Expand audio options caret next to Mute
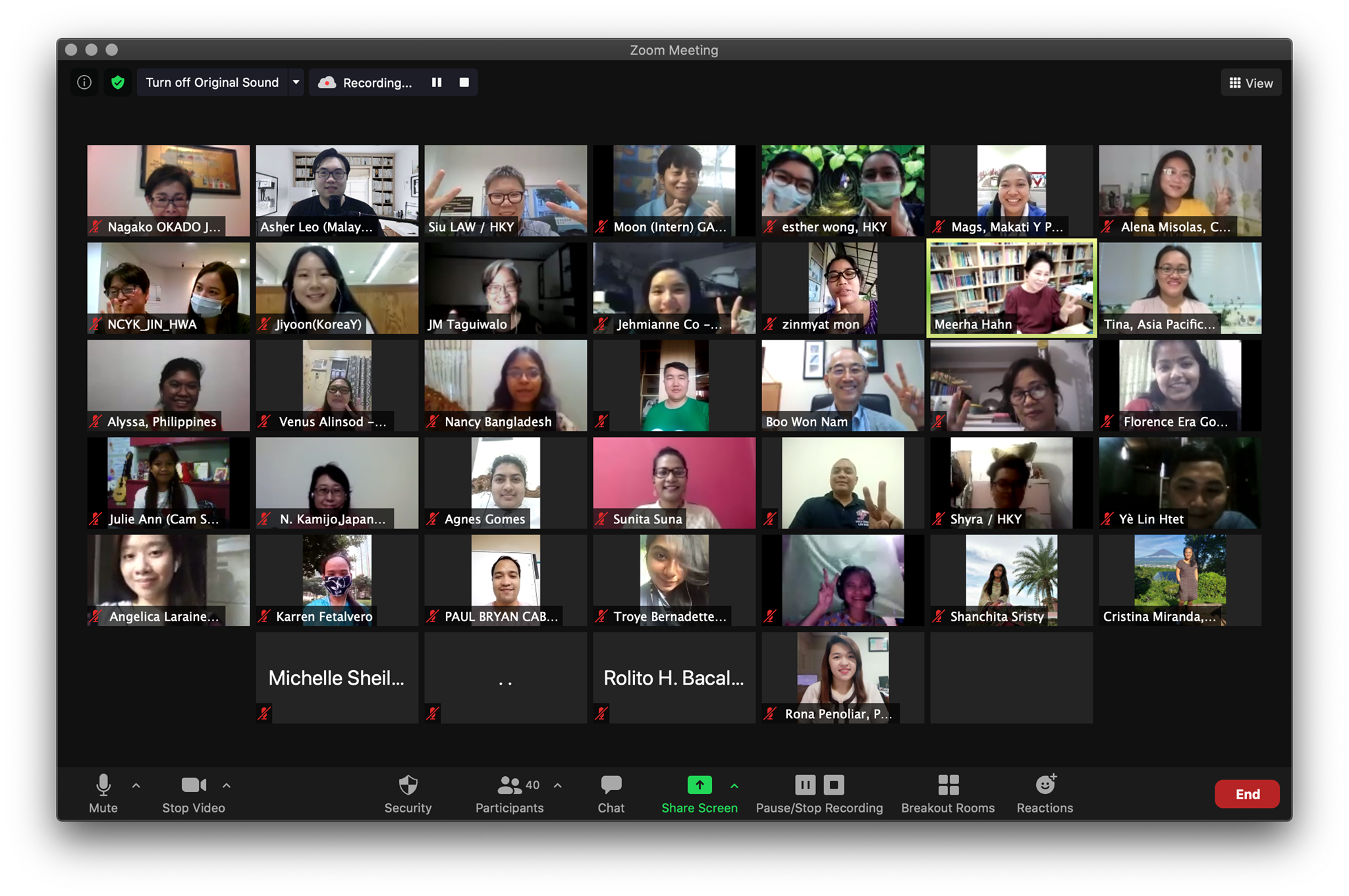 tap(136, 785)
